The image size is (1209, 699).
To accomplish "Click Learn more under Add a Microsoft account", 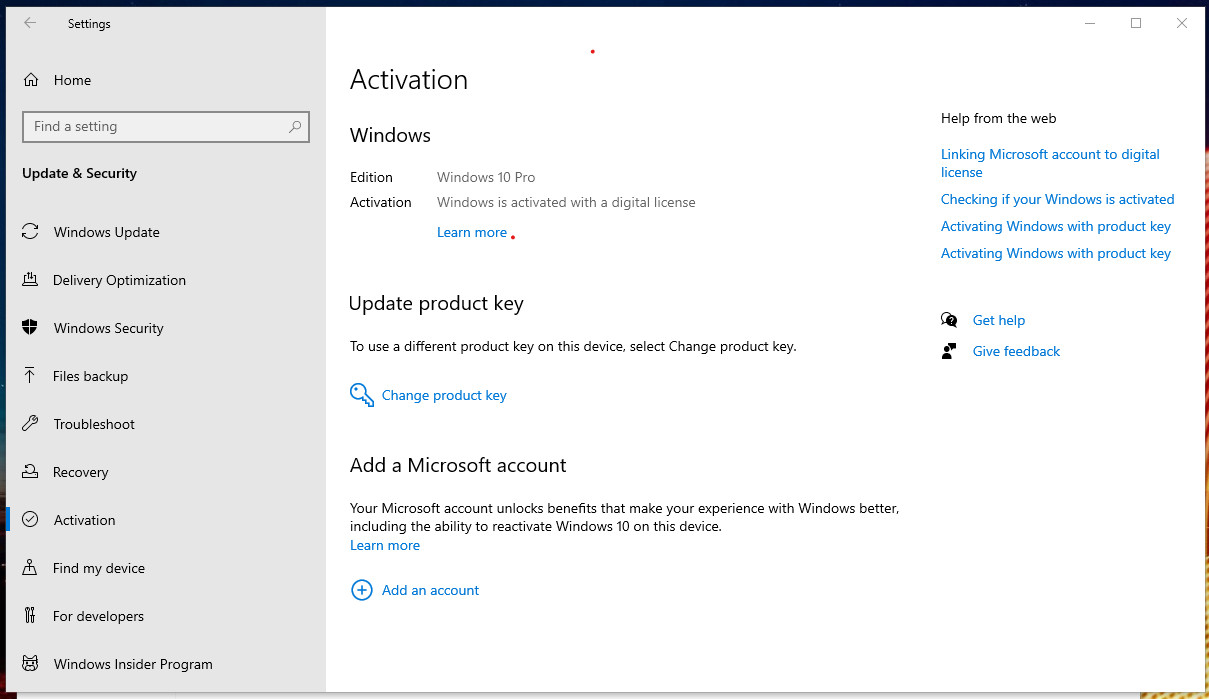I will coord(385,545).
